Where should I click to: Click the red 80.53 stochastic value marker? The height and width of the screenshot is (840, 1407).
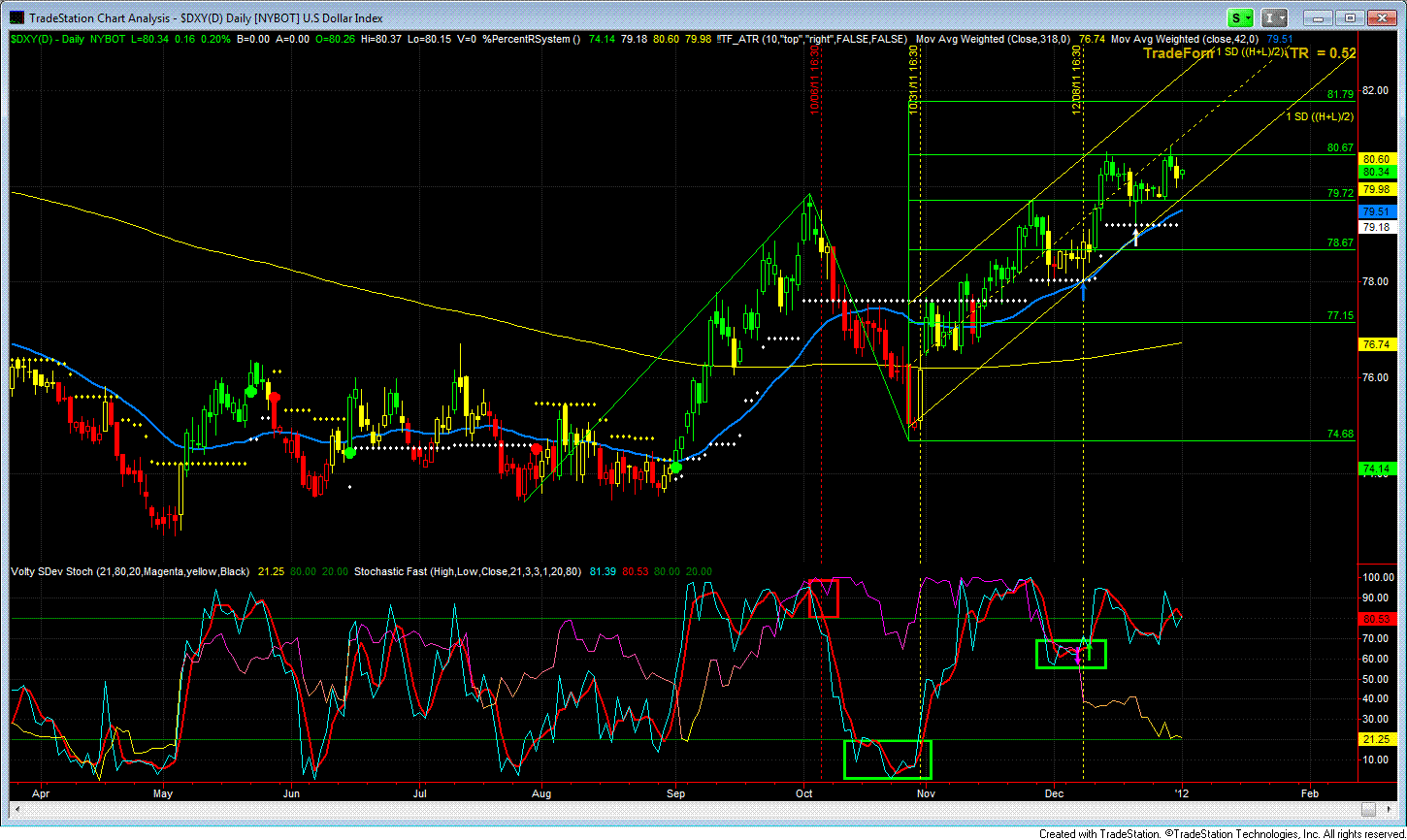(x=1378, y=618)
